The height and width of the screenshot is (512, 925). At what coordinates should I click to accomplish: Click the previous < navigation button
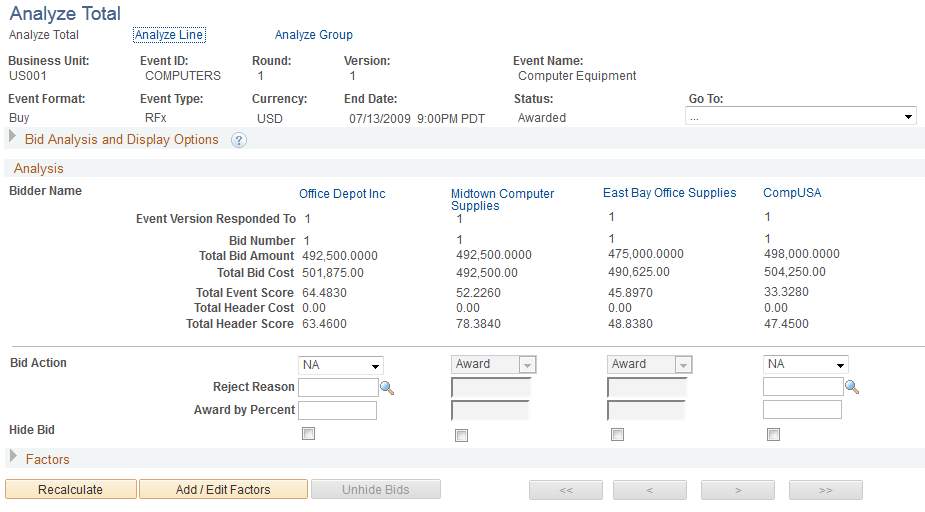(650, 490)
